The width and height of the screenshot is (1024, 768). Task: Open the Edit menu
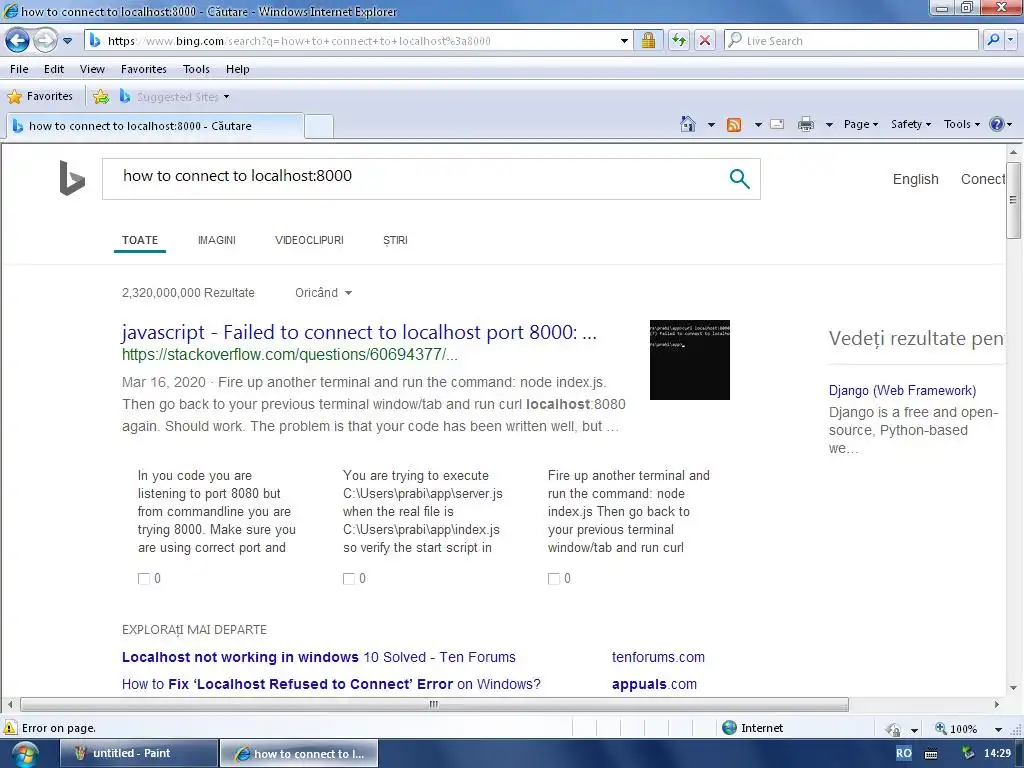54,69
